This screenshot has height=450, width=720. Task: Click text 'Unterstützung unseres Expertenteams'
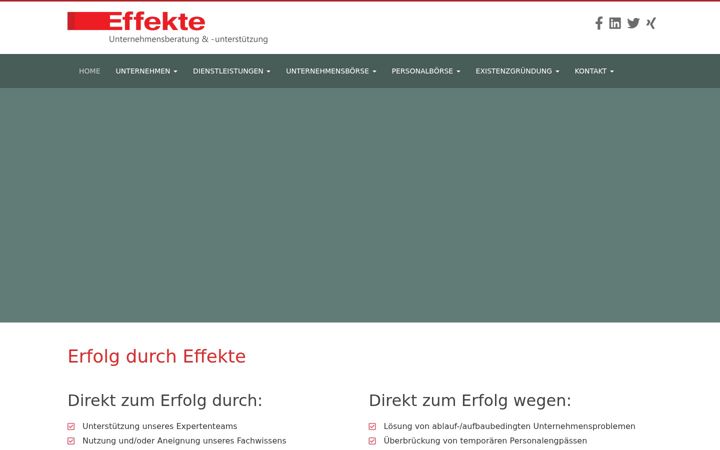(160, 426)
